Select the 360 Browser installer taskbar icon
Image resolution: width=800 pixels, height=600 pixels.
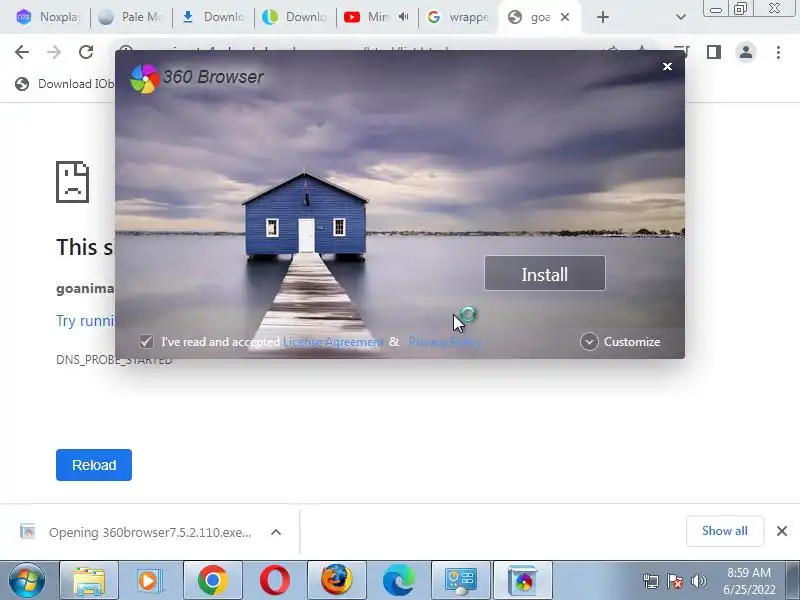click(x=523, y=580)
